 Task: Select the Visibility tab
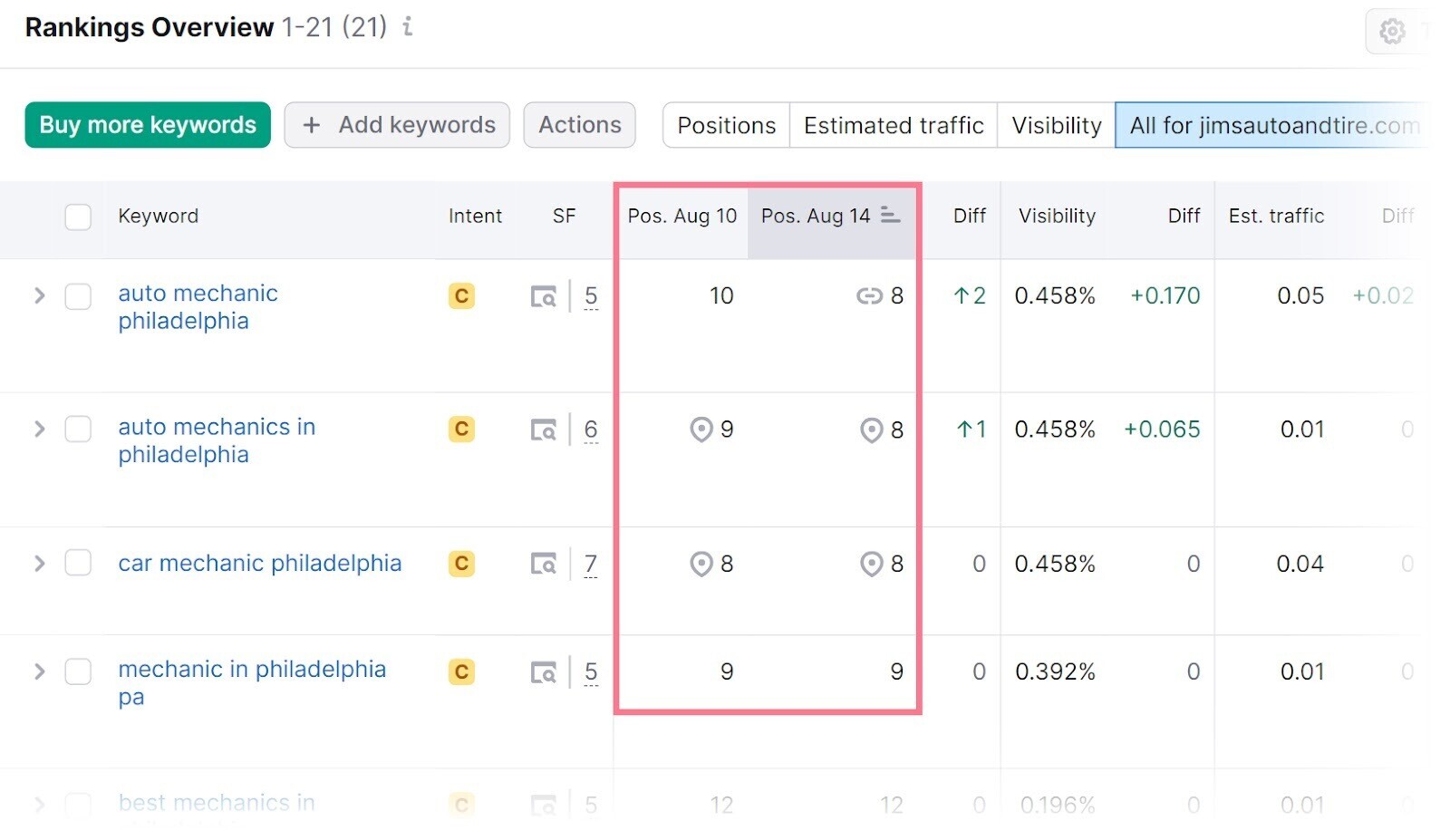point(1055,125)
